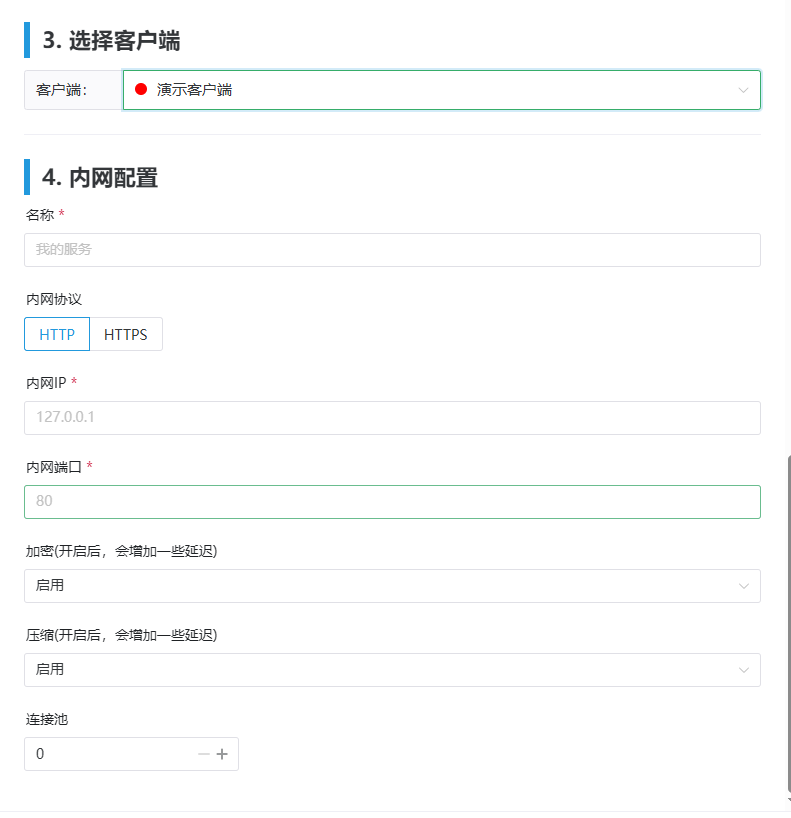The image size is (791, 818).
Task: Click the 名称 input showing 我的服务 placeholder
Action: pos(391,250)
